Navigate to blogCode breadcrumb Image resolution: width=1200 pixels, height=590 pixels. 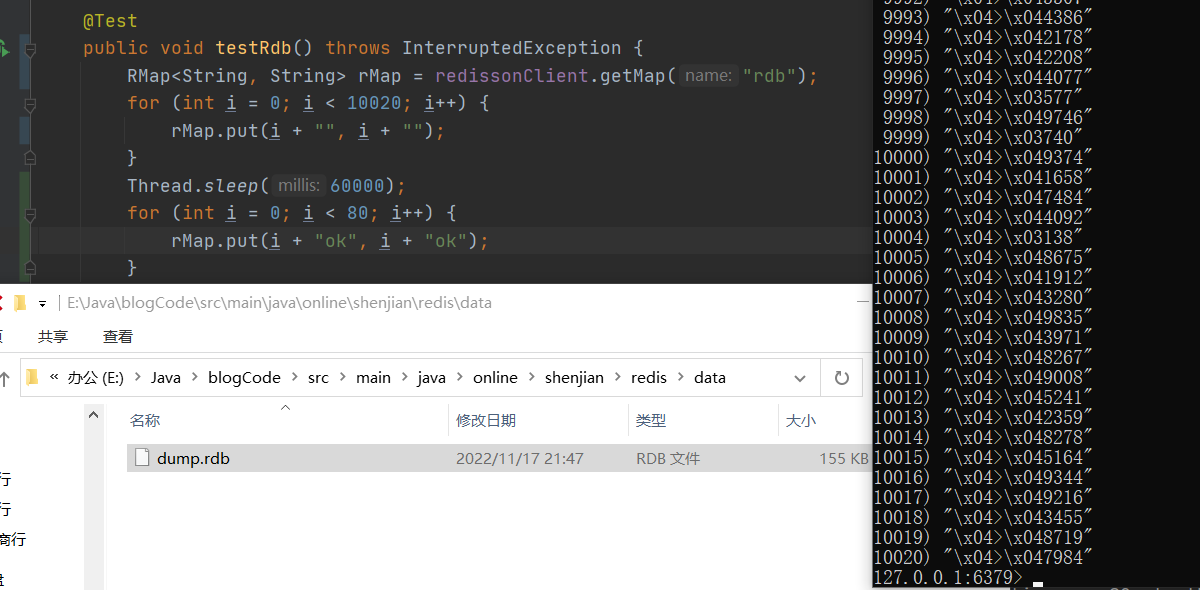click(x=244, y=377)
